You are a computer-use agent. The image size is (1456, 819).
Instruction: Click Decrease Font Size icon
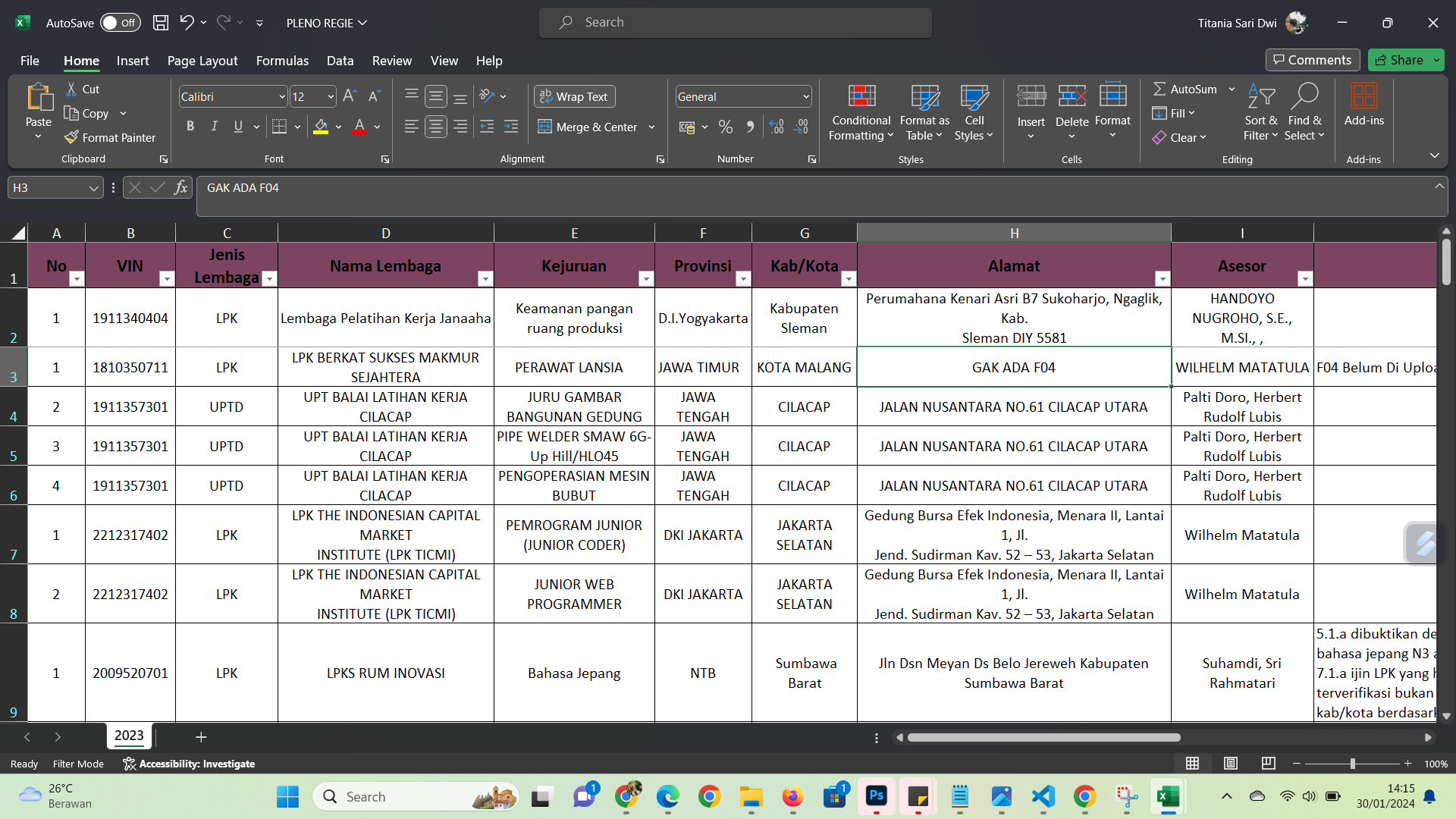(x=374, y=96)
